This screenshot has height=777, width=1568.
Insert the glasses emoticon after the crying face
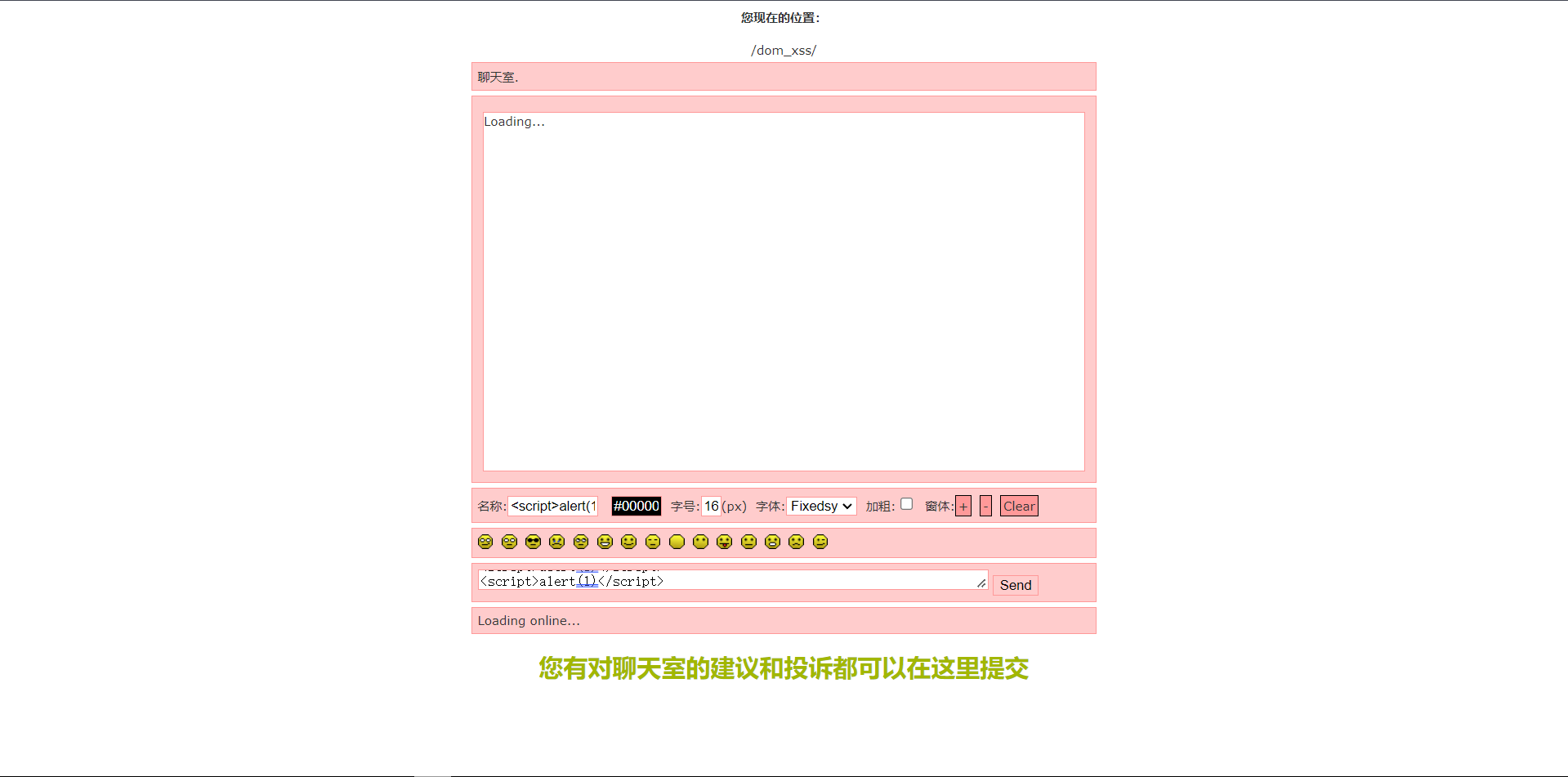tap(581, 542)
